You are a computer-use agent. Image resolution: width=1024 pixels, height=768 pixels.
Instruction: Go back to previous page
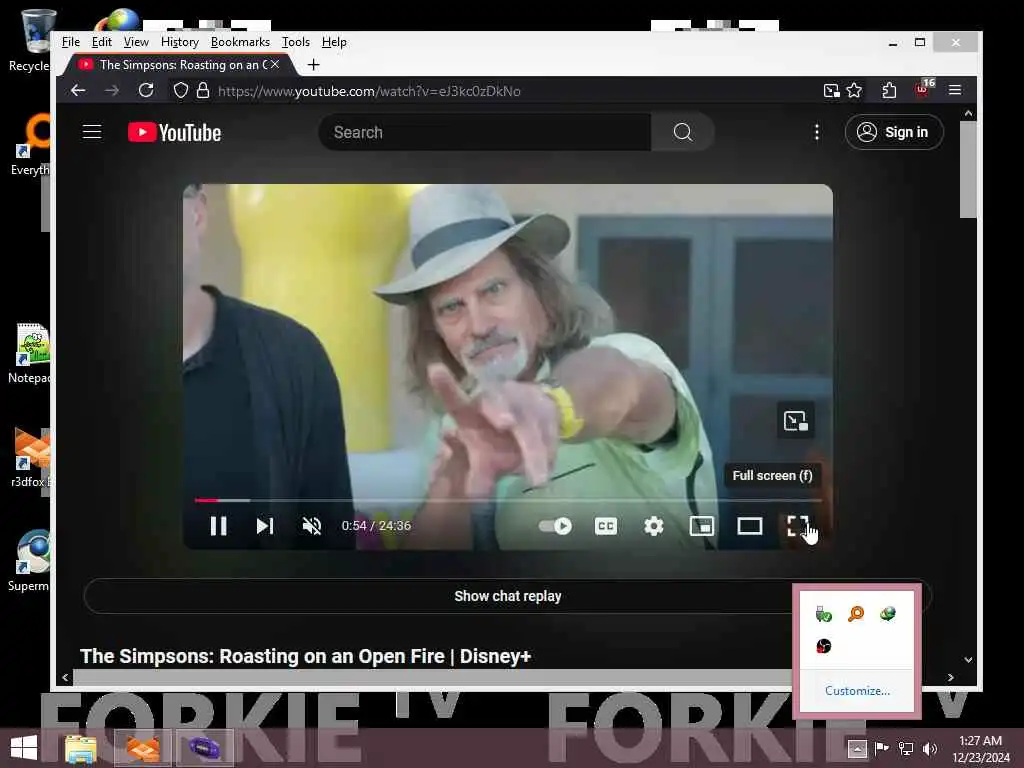[x=78, y=91]
